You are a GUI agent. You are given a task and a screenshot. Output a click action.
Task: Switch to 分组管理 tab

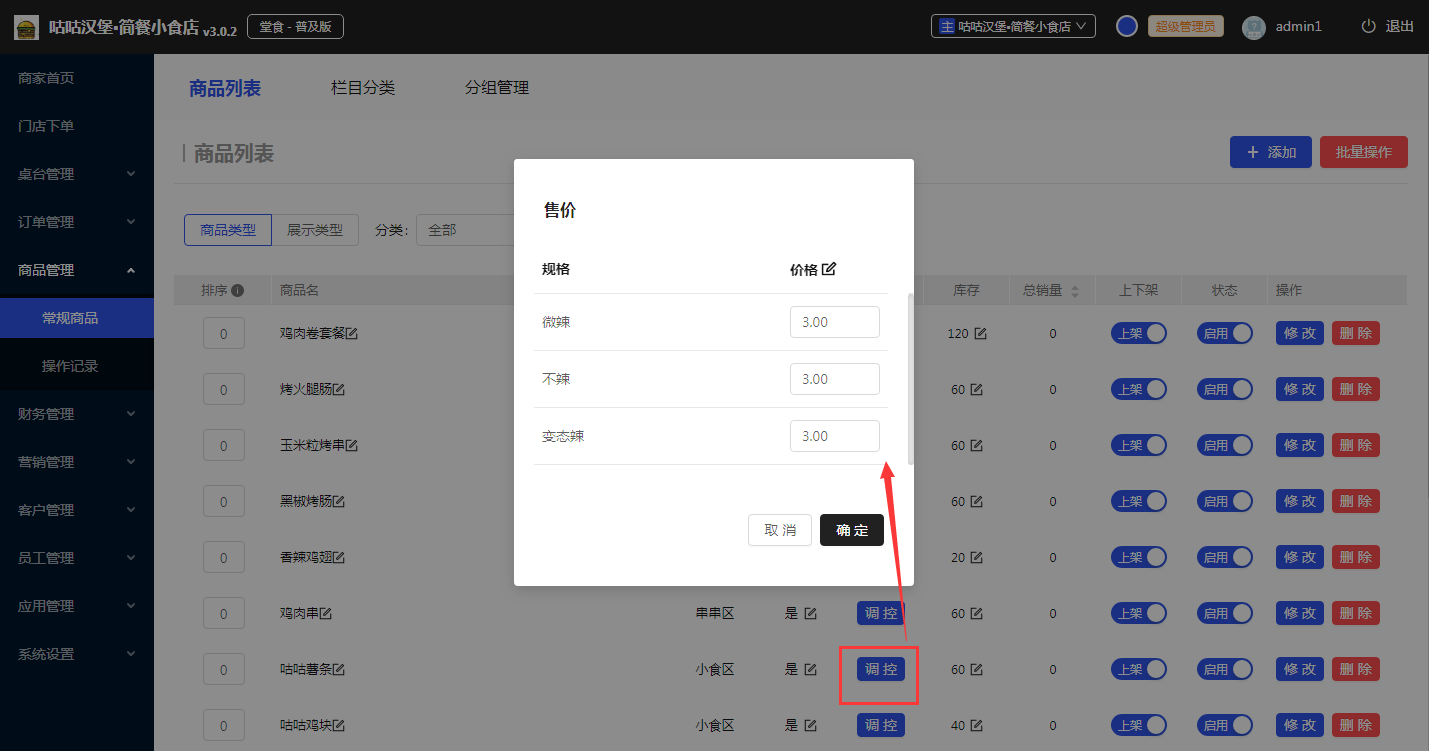click(497, 88)
